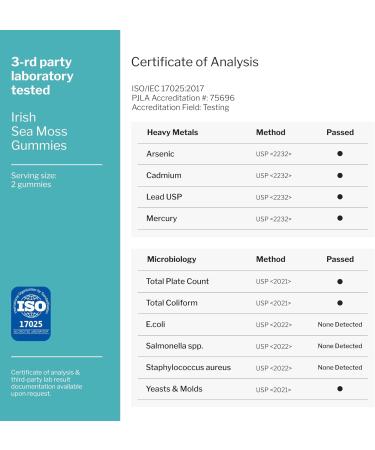Click the 3-rd party laboratory tested heading

pos(42,76)
